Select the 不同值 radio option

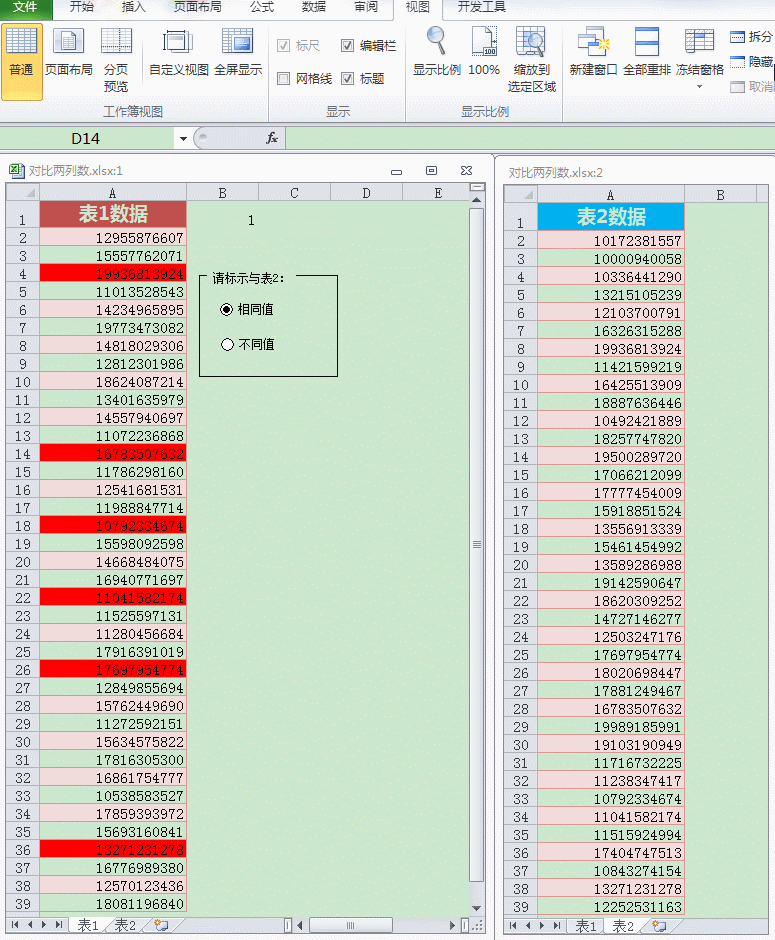tap(247, 345)
